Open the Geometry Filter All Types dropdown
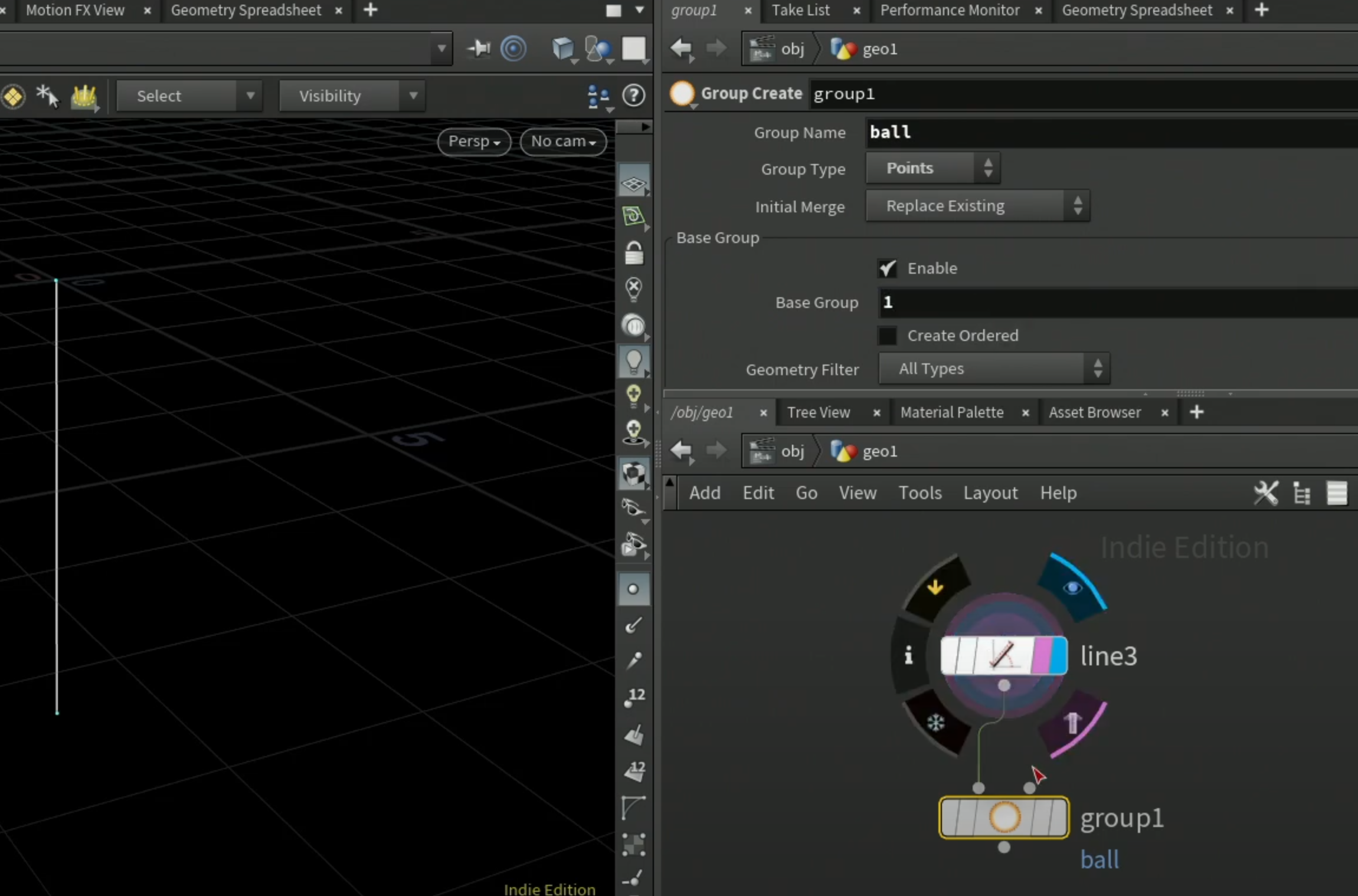Image resolution: width=1358 pixels, height=896 pixels. (x=994, y=369)
